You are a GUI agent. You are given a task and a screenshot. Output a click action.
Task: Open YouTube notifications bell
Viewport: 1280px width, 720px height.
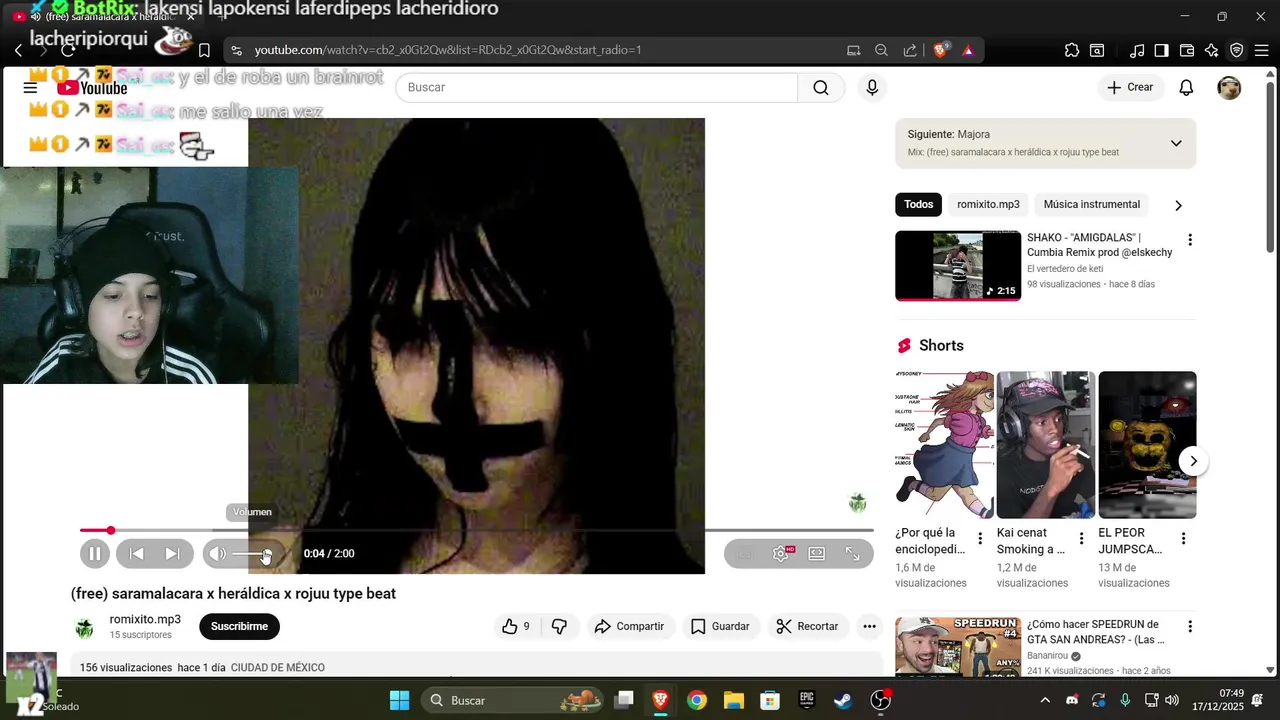(1186, 87)
